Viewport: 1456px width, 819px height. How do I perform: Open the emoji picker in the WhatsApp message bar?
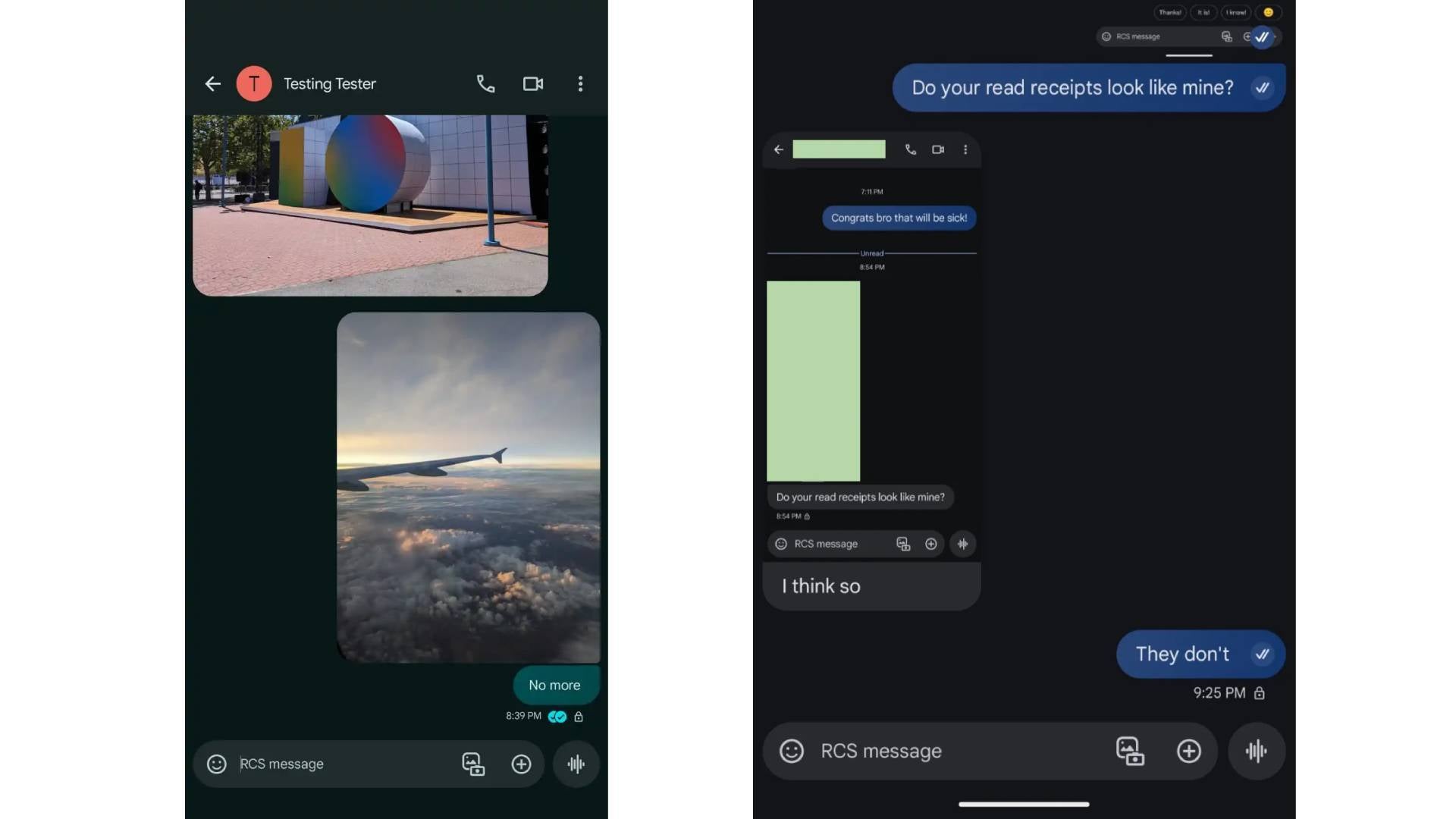click(216, 764)
